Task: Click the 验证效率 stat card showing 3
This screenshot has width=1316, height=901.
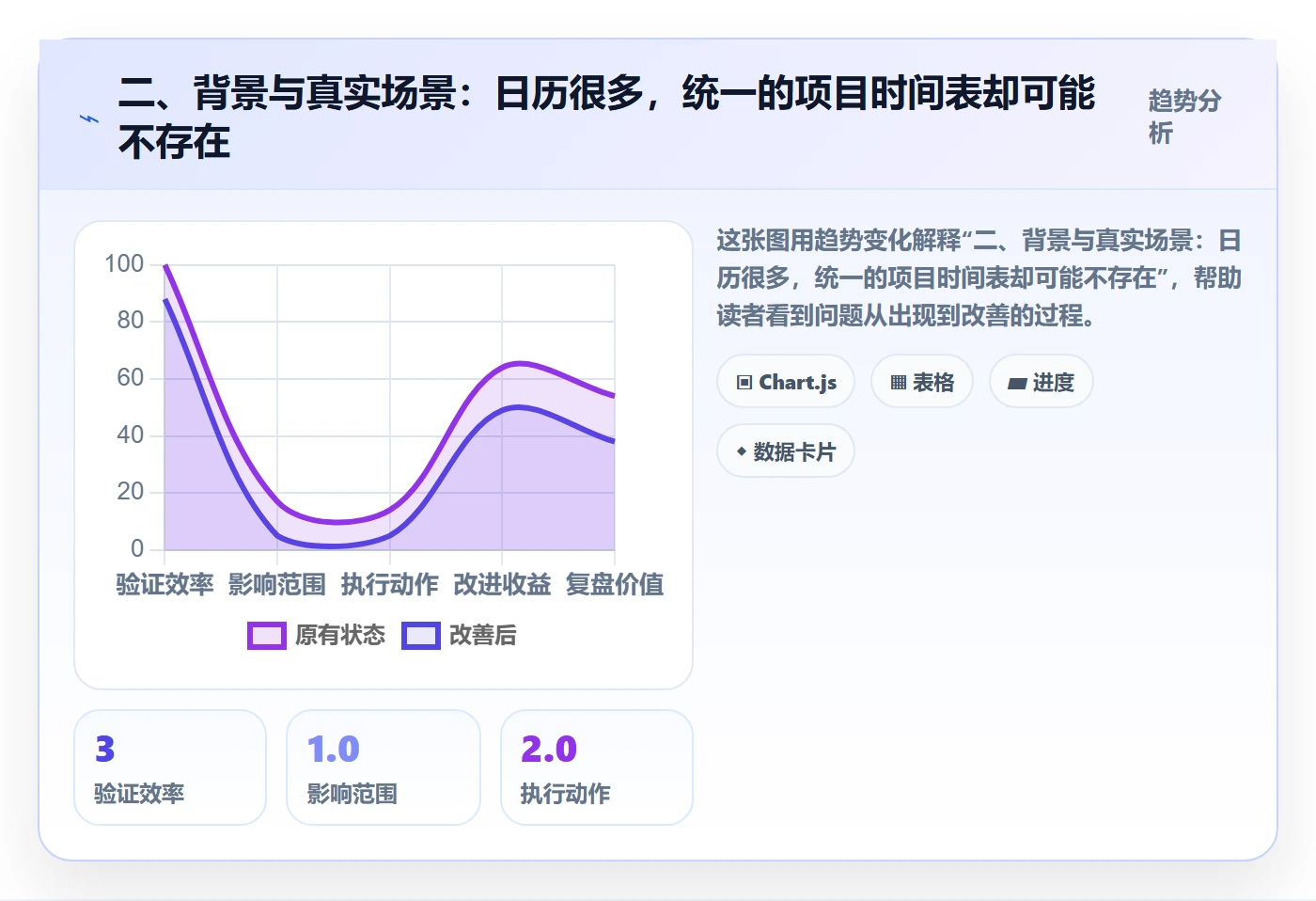Action: [x=170, y=767]
